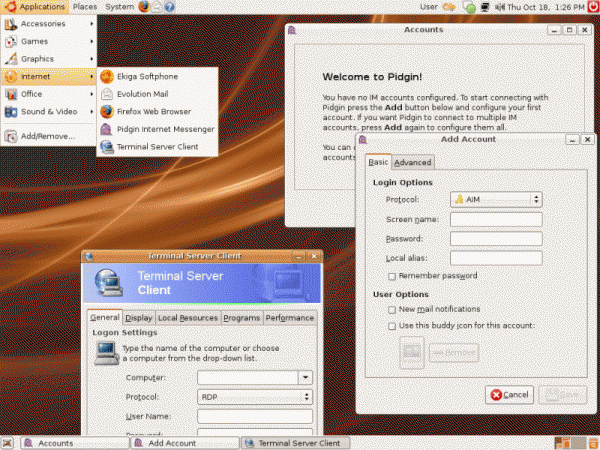Screen dimensions: 600x450
Task: Click the trash icon in bottom panel
Action: (593, 443)
